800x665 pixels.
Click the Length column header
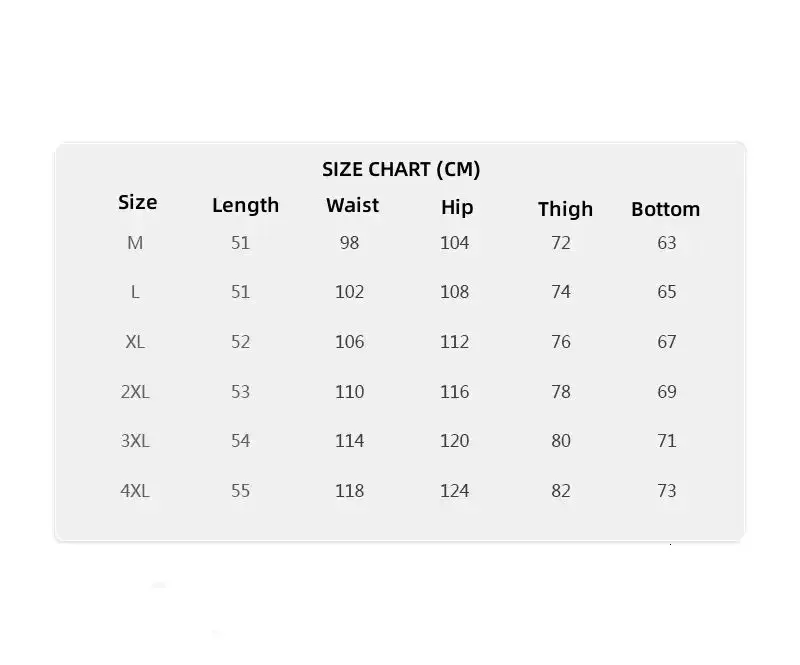245,205
